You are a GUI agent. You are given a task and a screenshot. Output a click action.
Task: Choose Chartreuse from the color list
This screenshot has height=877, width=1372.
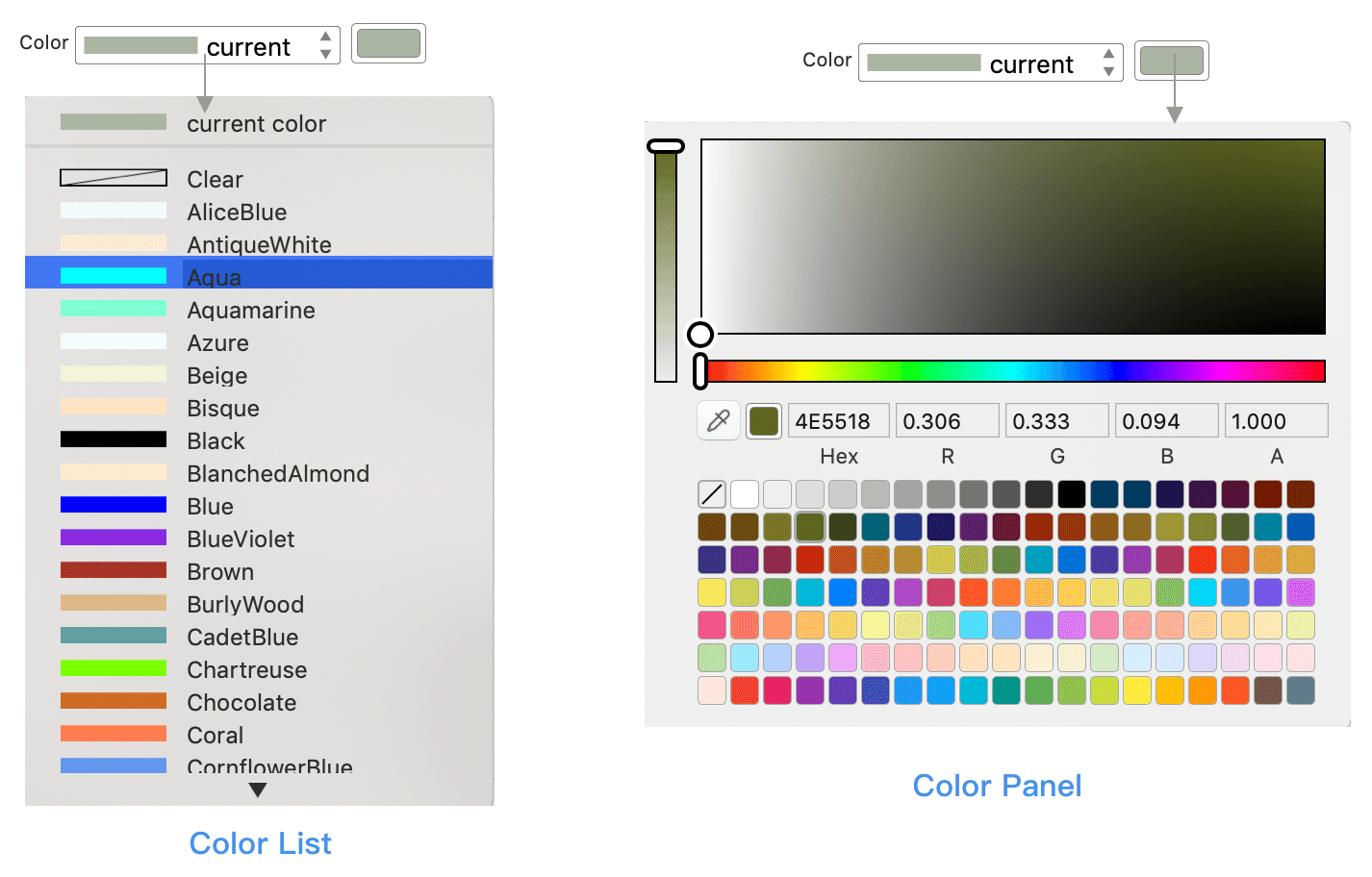(x=259, y=669)
